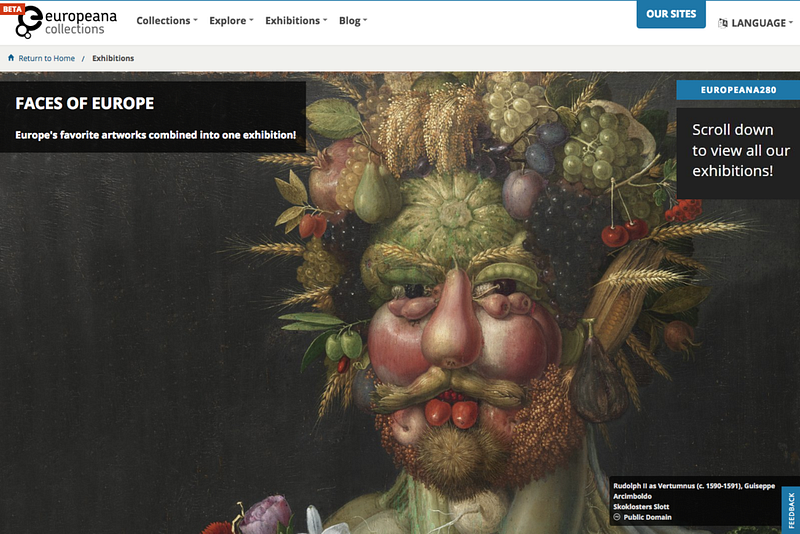
Task: Click the OUR SITES button
Action: 671,14
